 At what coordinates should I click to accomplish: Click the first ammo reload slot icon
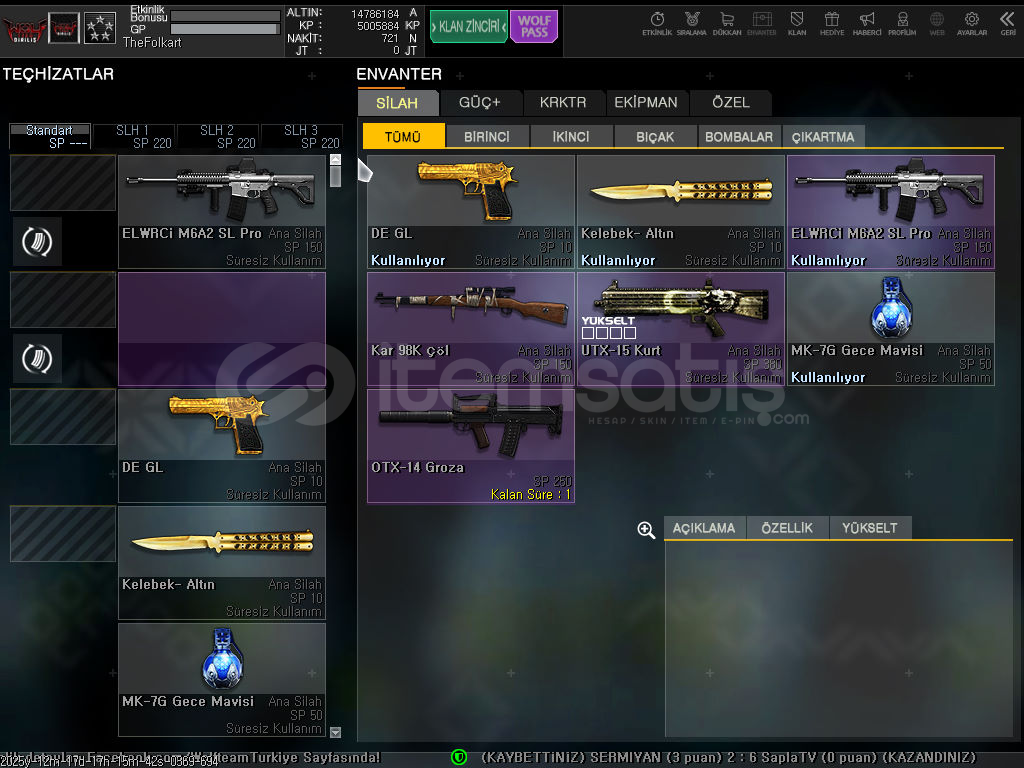coord(37,242)
